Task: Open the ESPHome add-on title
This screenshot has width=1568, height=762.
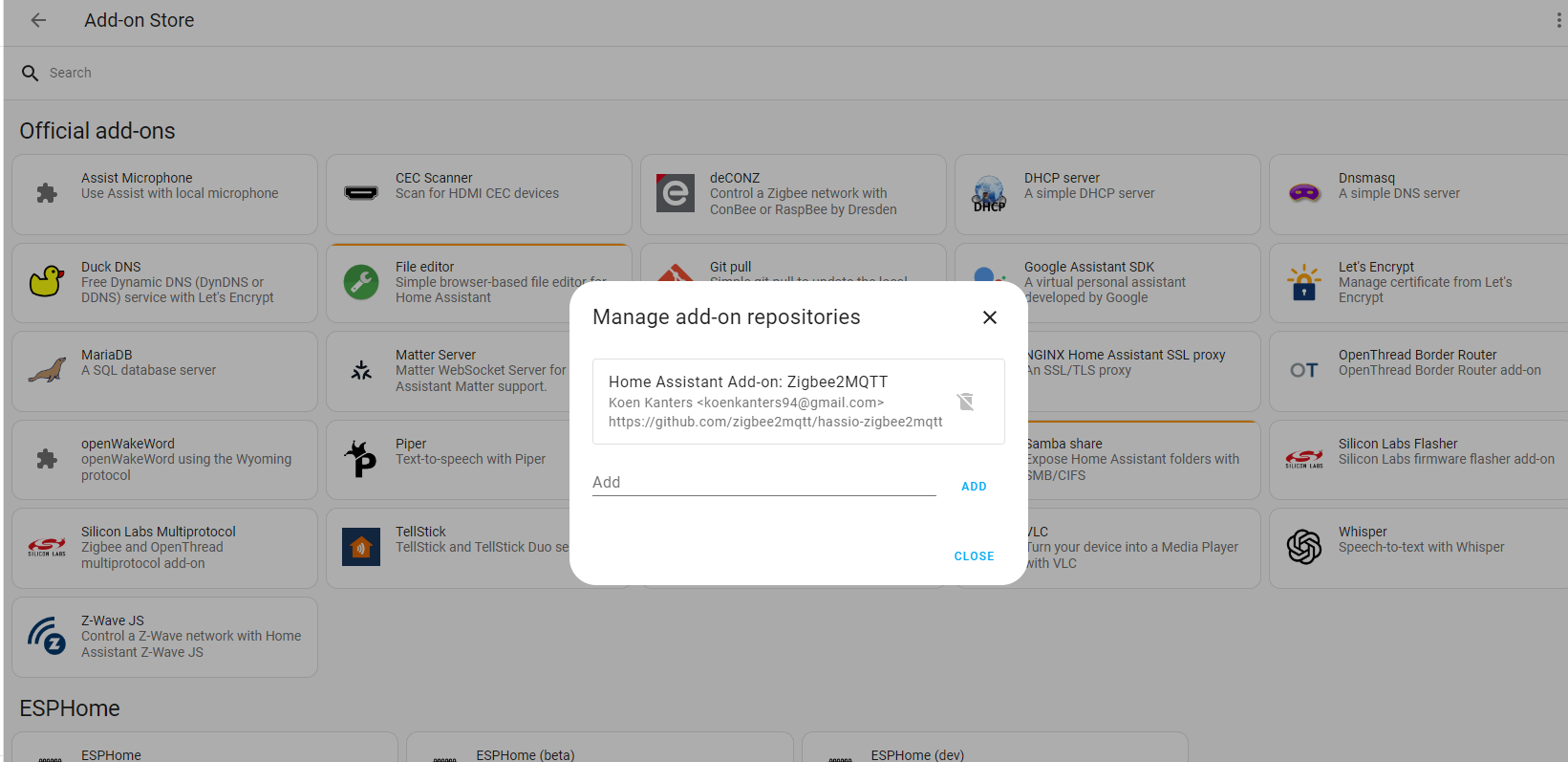Action: (x=111, y=755)
